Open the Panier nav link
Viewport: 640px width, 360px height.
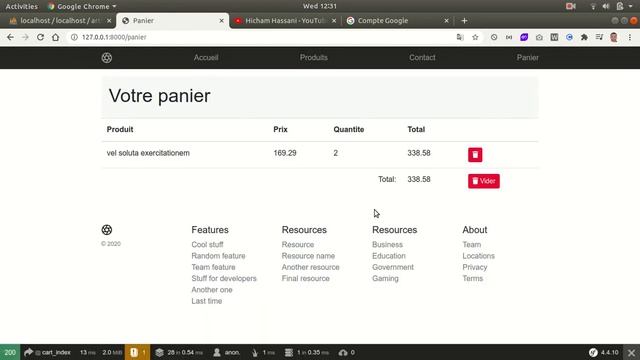tap(527, 58)
